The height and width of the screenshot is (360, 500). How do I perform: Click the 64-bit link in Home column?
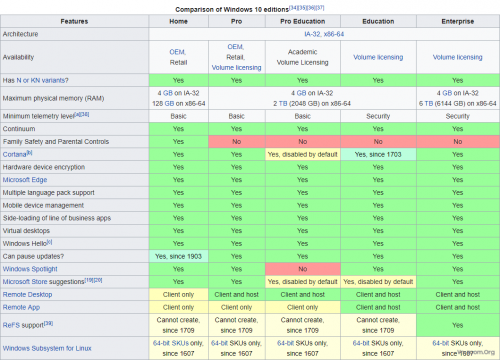[162, 343]
